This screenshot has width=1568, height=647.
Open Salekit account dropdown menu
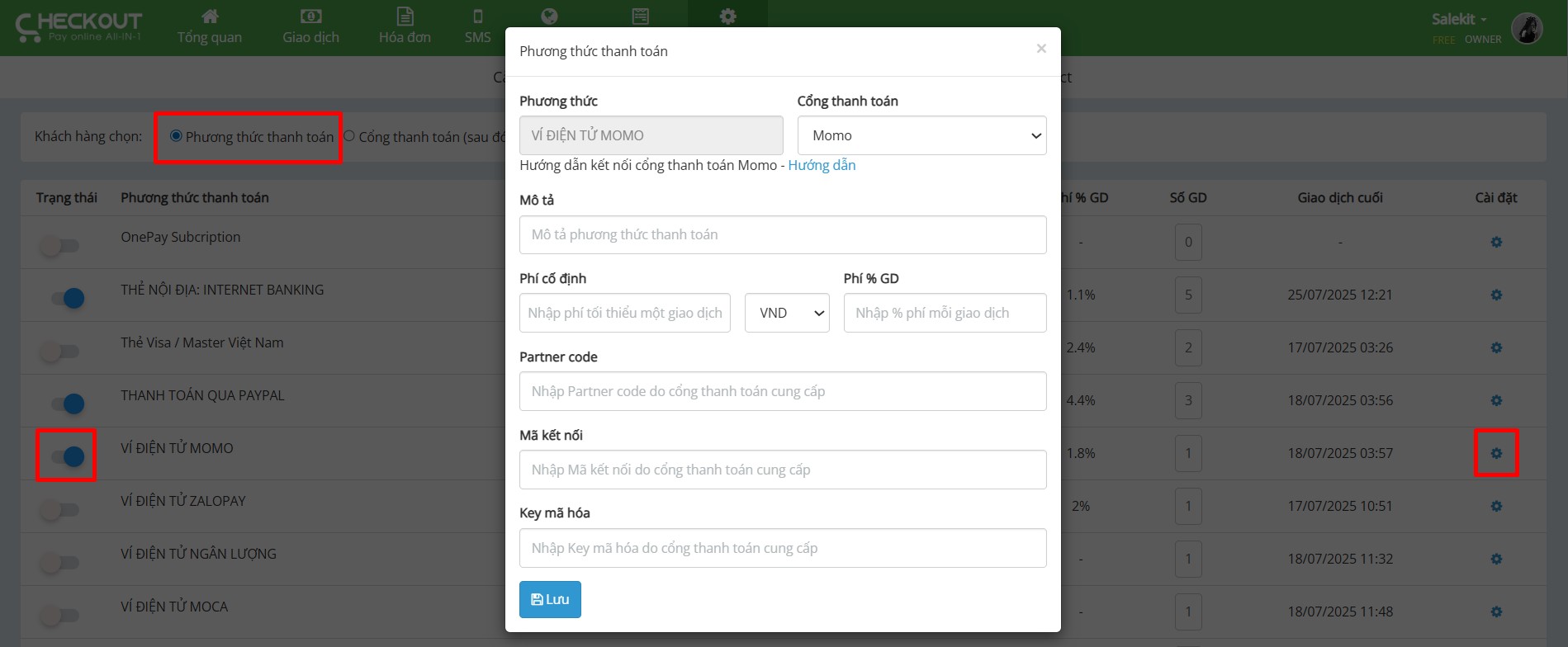[x=1459, y=19]
